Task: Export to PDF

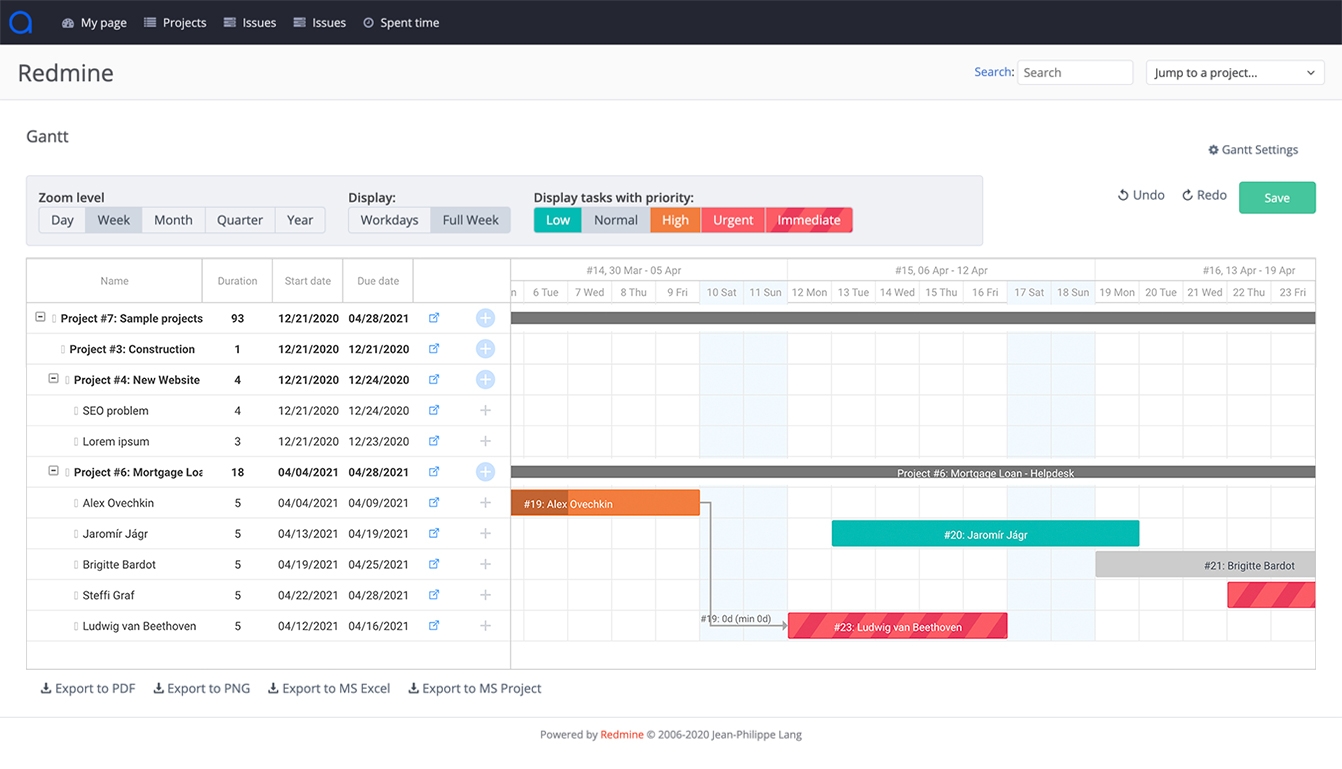Action: click(x=88, y=688)
